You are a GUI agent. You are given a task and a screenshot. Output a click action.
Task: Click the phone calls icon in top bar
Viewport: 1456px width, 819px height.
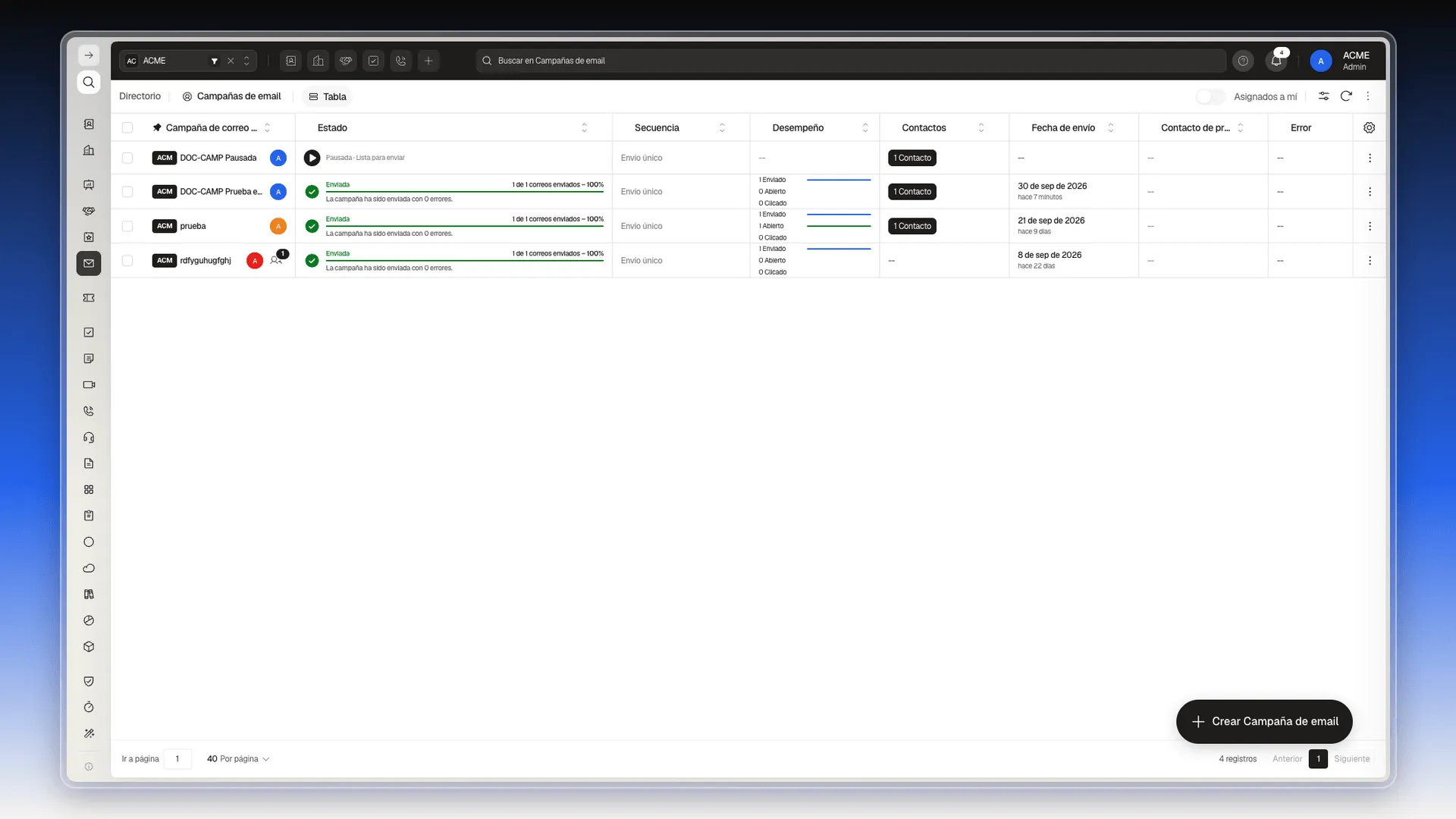(401, 61)
